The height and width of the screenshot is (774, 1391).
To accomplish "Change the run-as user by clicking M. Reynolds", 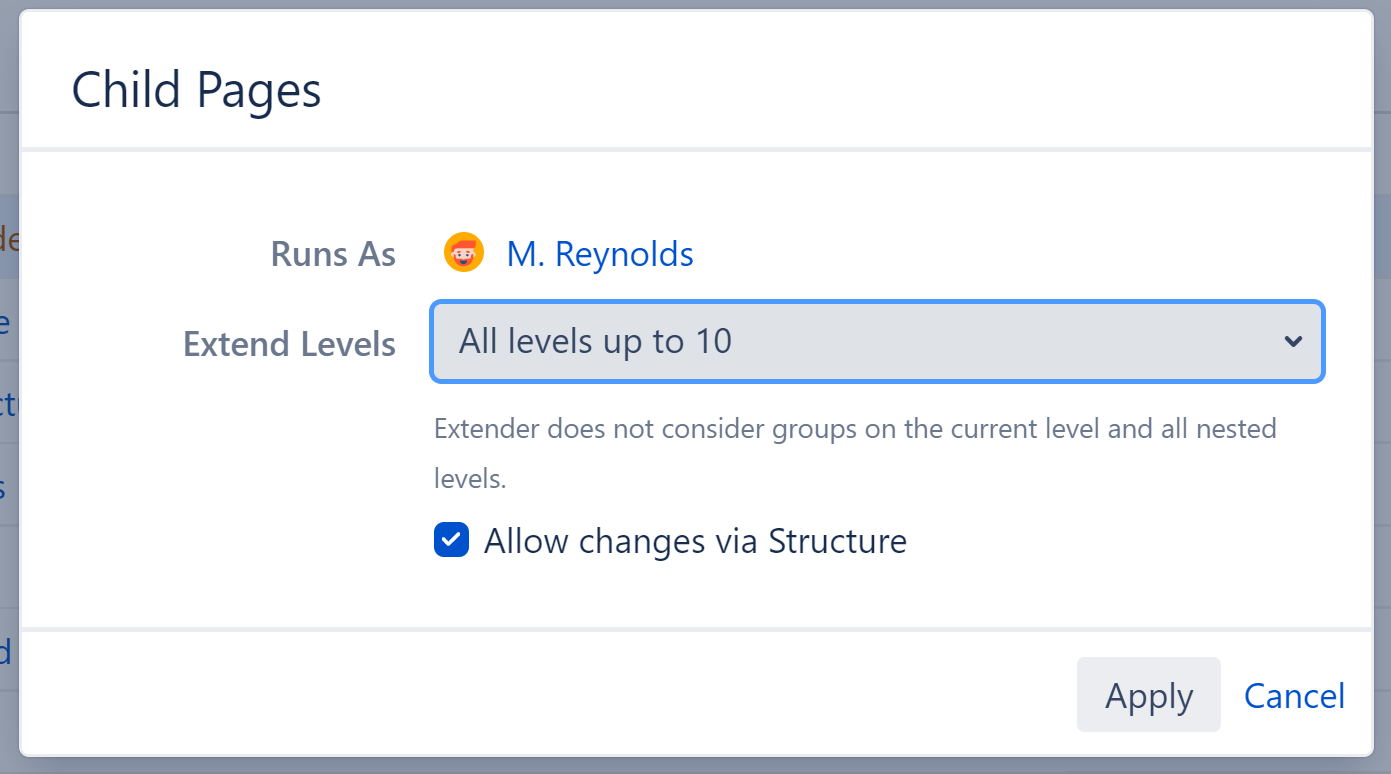I will click(600, 254).
